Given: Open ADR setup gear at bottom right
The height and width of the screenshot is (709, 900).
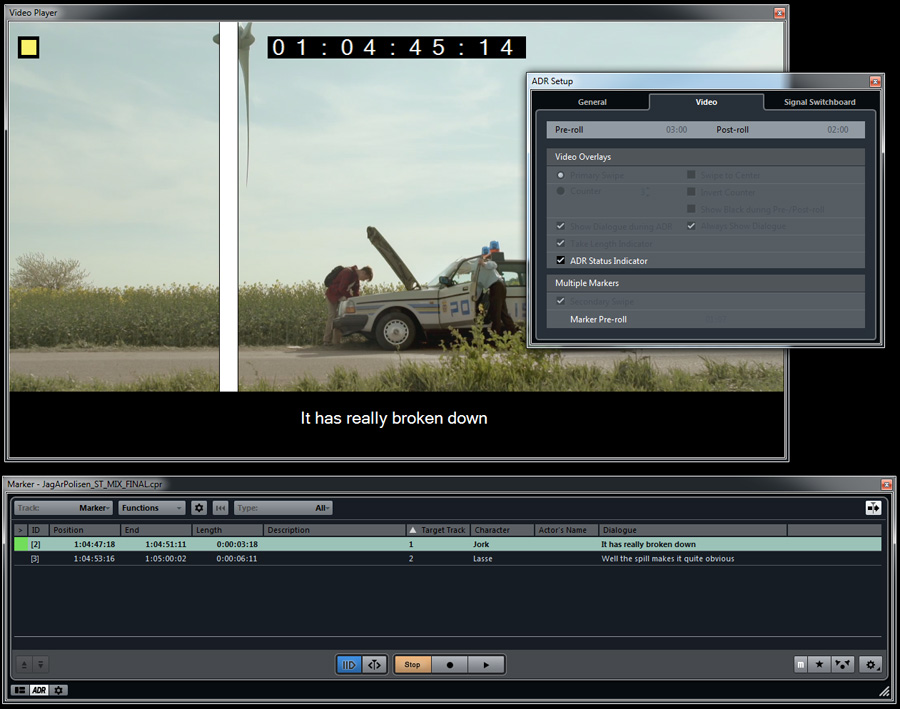Looking at the screenshot, I should [x=871, y=664].
